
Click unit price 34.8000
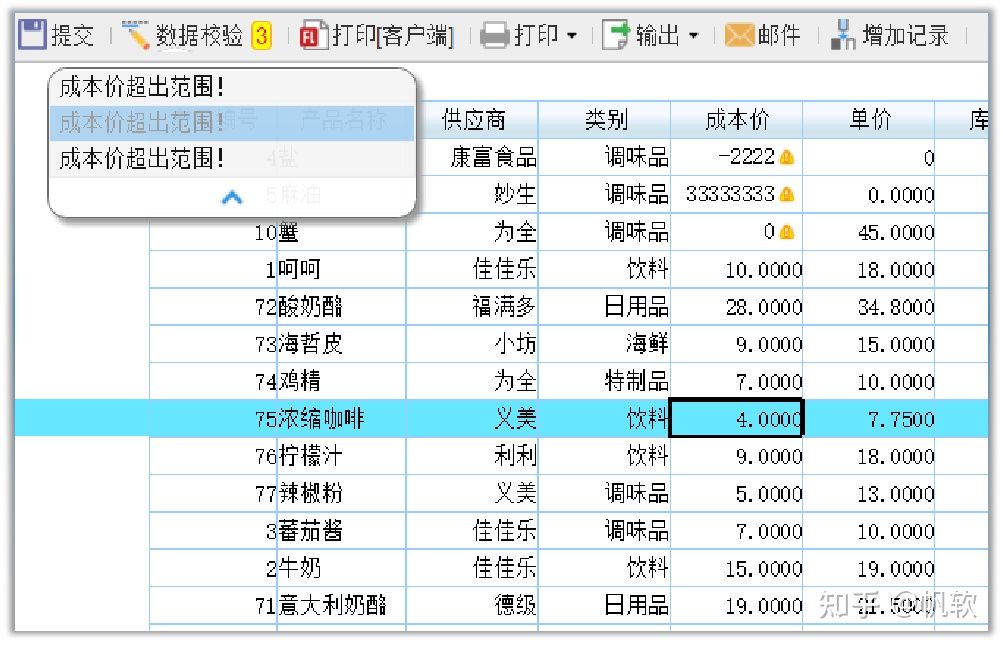869,307
